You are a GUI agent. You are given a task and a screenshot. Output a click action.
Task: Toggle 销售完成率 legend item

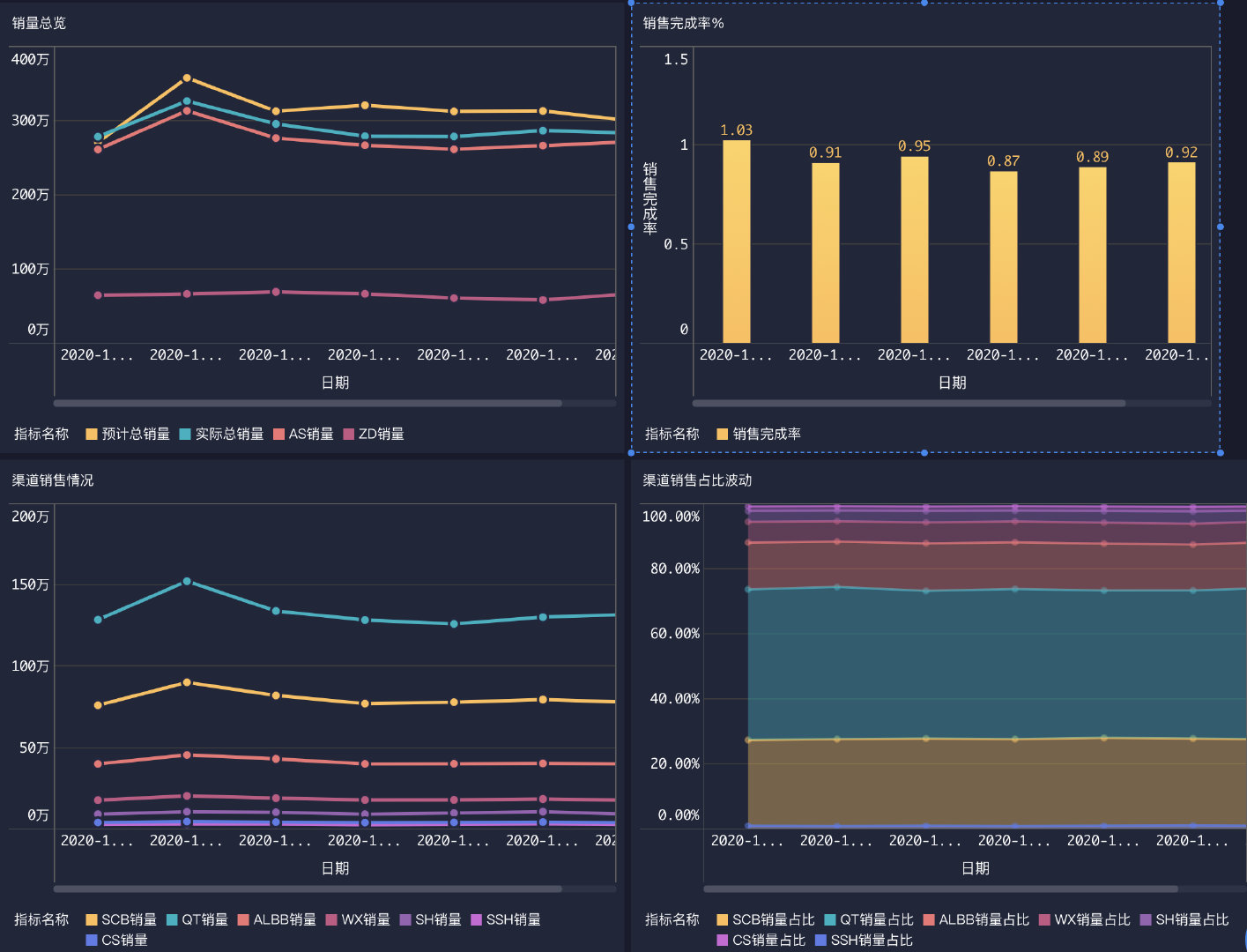click(759, 434)
